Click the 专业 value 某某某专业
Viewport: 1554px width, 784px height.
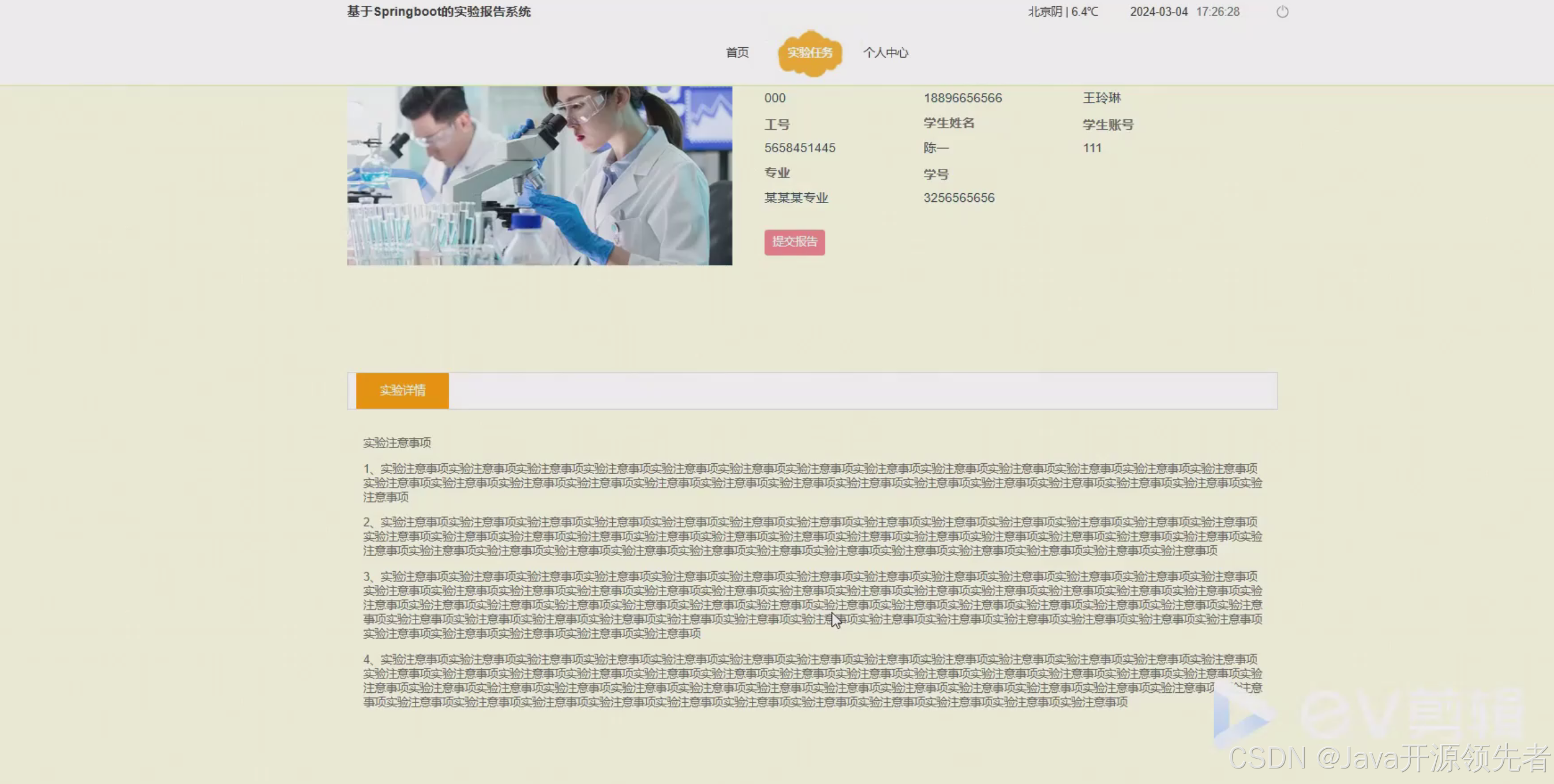(x=796, y=197)
